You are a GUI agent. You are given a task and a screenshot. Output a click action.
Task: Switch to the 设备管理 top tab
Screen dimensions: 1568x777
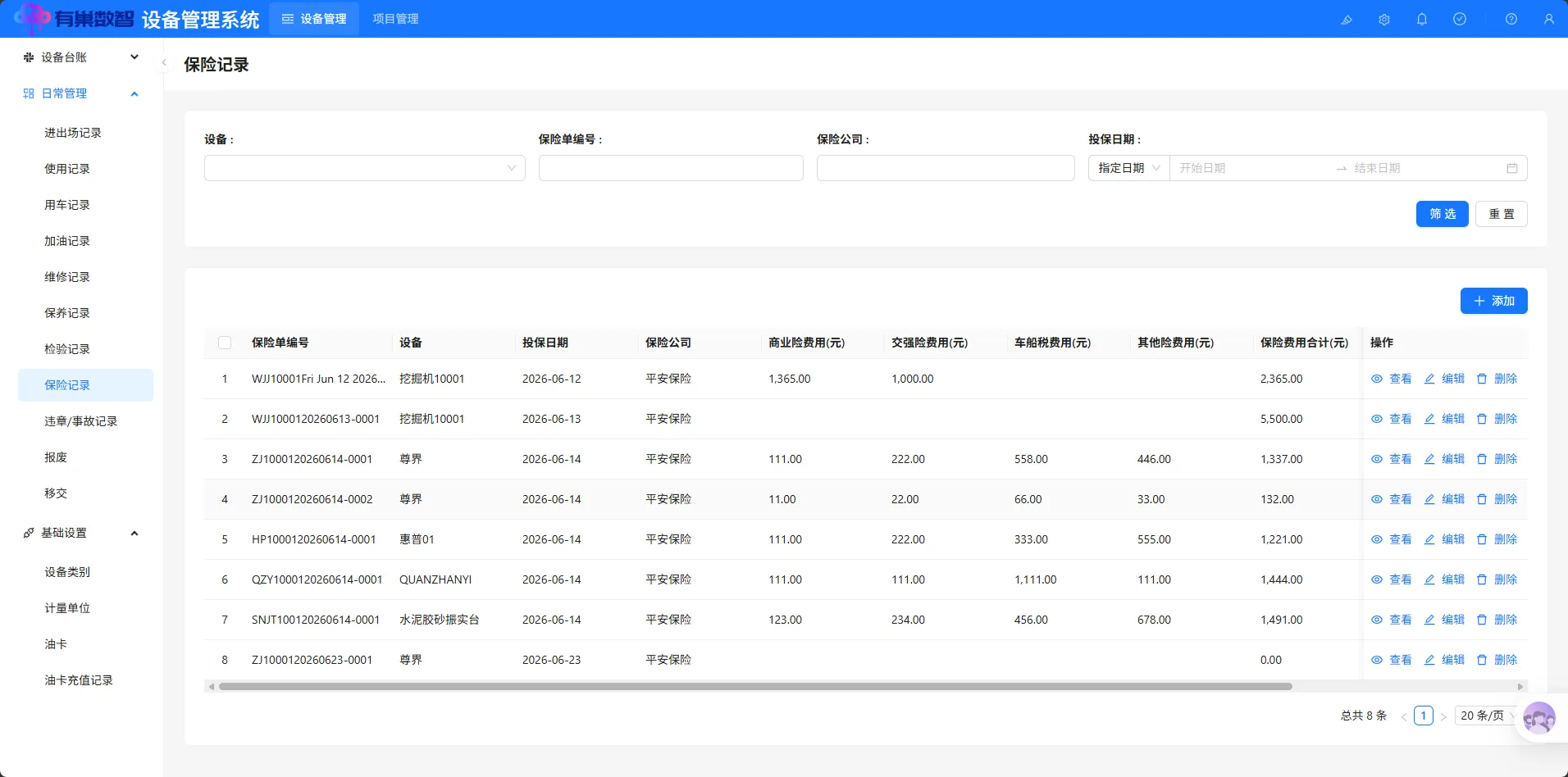pos(314,19)
